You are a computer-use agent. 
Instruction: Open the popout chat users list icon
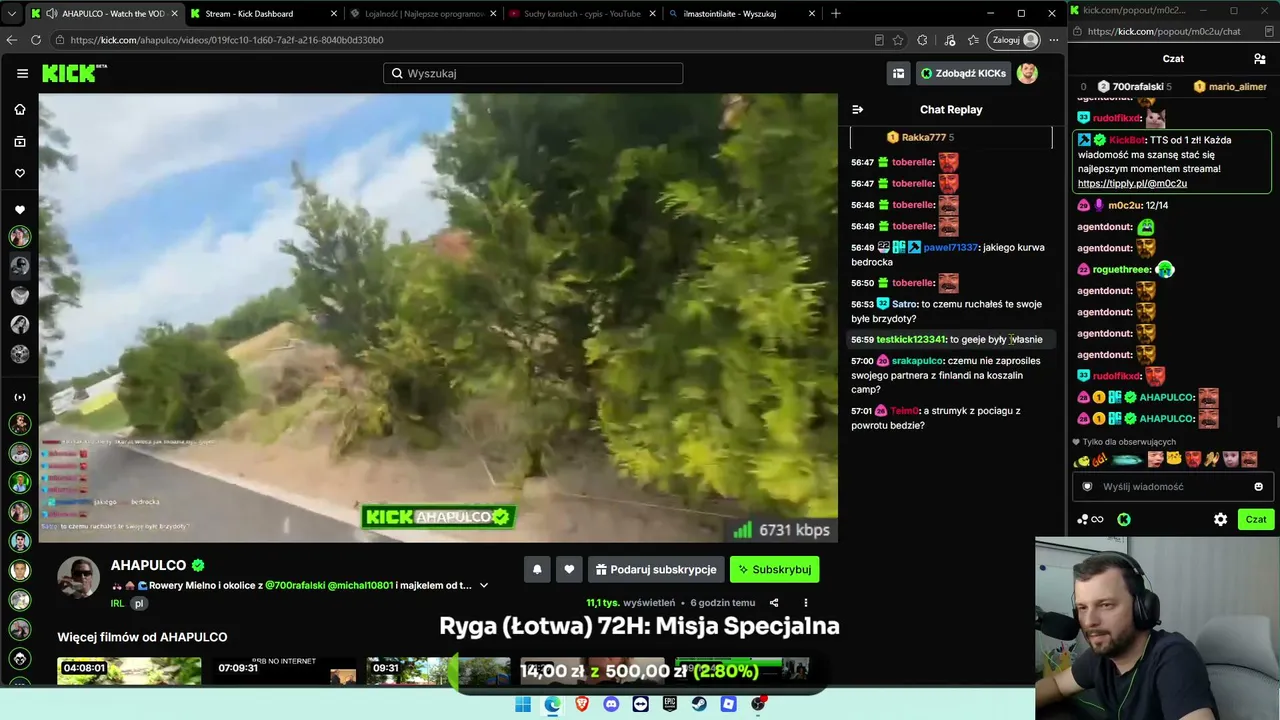tap(1259, 59)
